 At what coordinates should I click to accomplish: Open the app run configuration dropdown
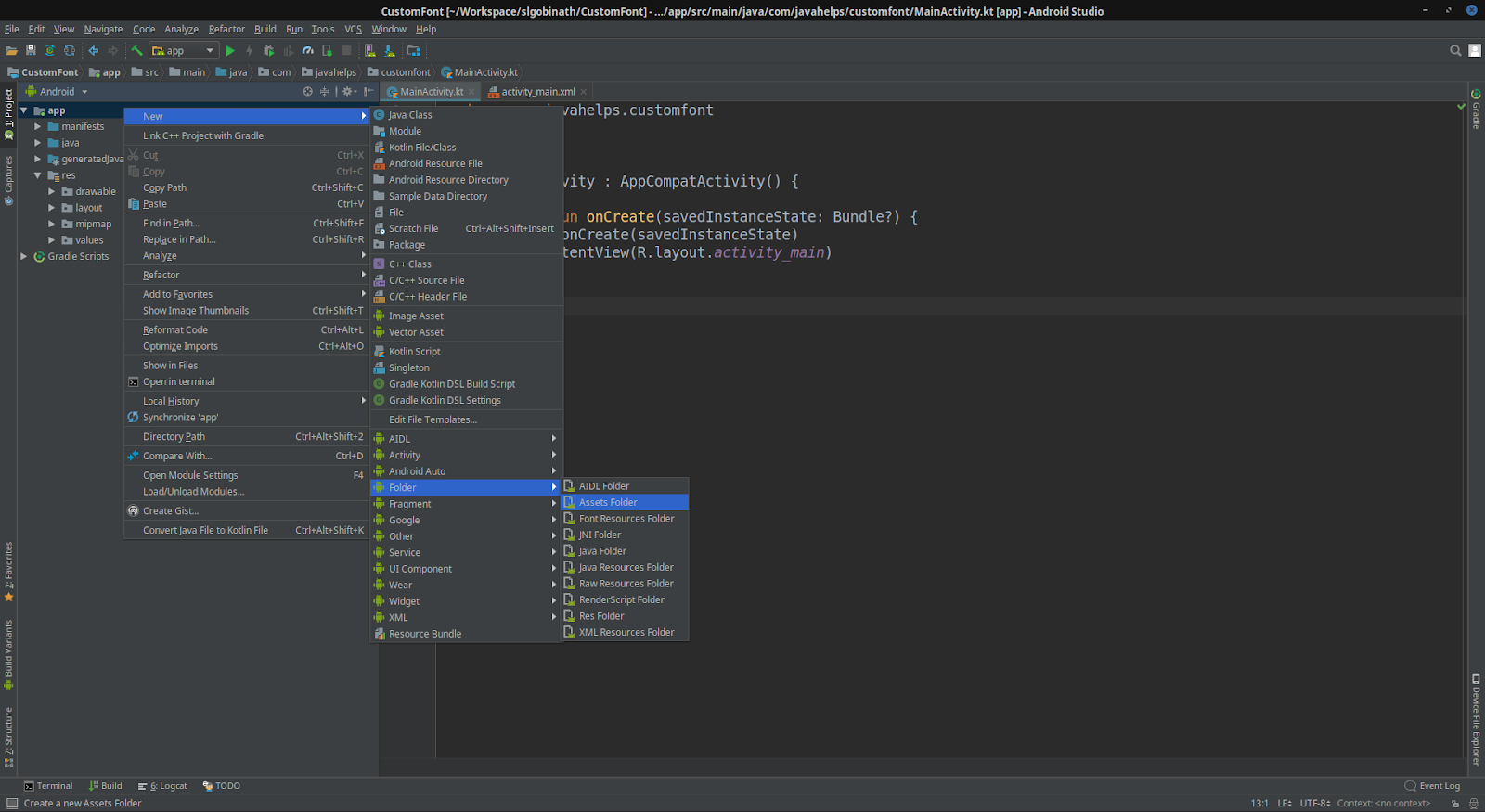click(184, 51)
